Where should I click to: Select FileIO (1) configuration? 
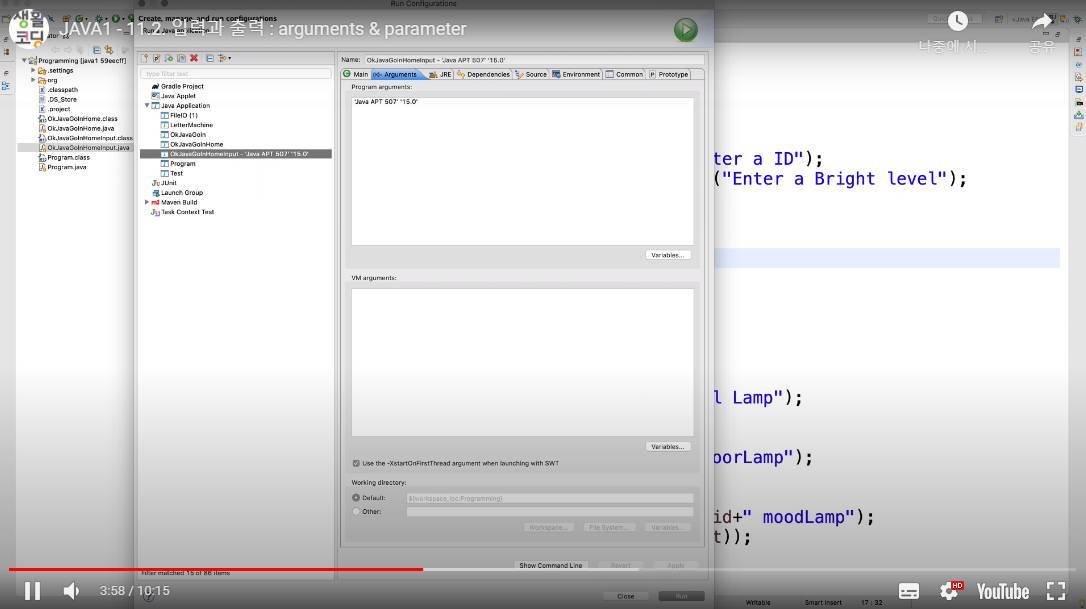point(184,116)
